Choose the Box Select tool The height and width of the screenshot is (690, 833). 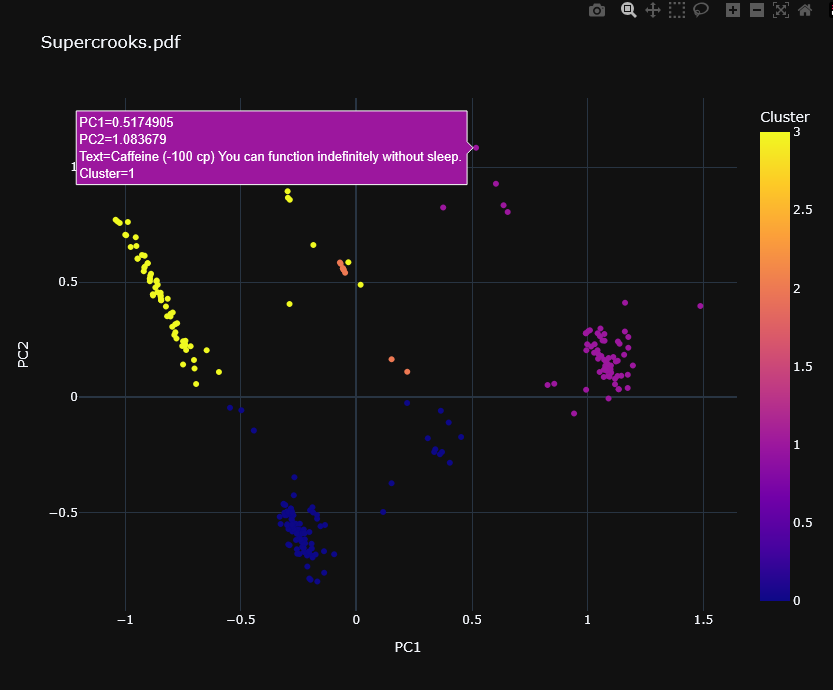pyautogui.click(x=677, y=10)
